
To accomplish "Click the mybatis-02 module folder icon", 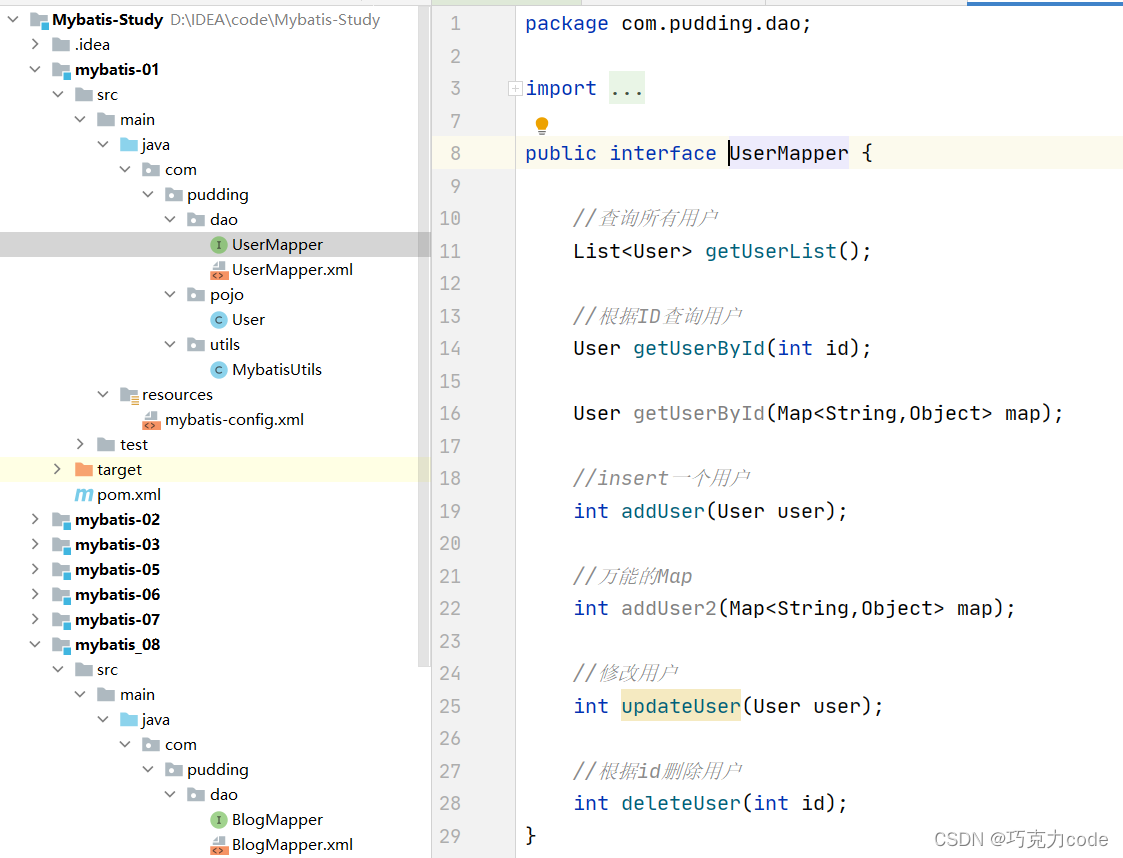I will pos(61,520).
